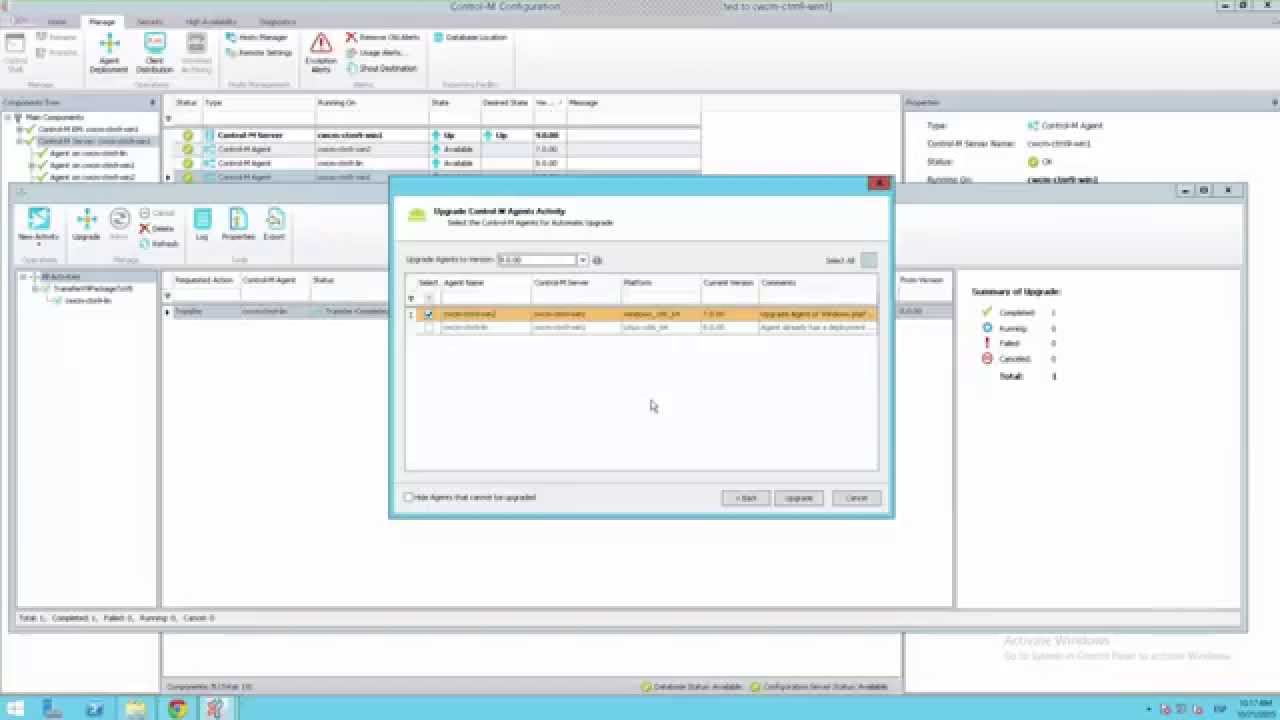The width and height of the screenshot is (1280, 720).
Task: Click the Desired State column header
Action: 505,102
